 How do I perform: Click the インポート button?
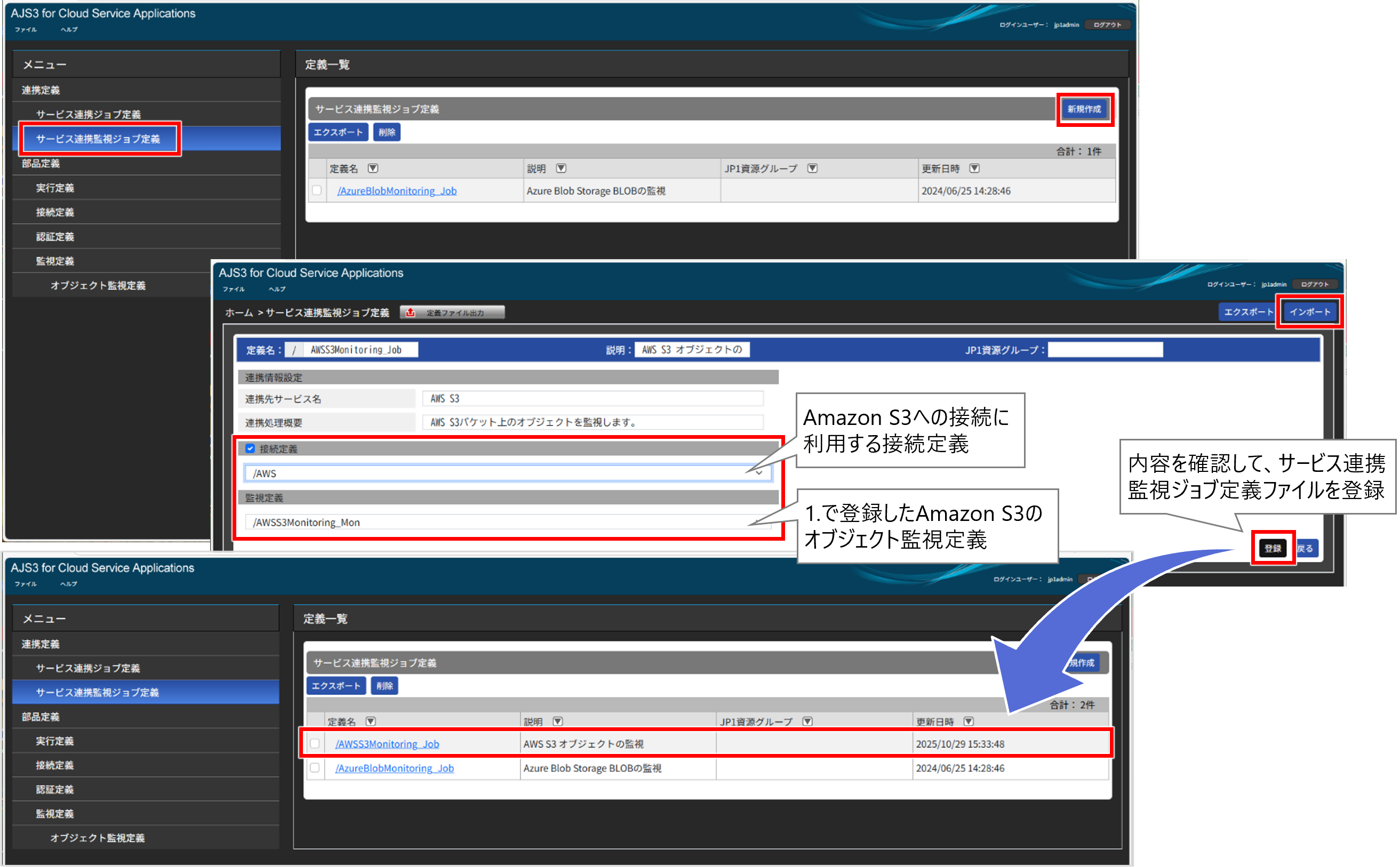1309,312
